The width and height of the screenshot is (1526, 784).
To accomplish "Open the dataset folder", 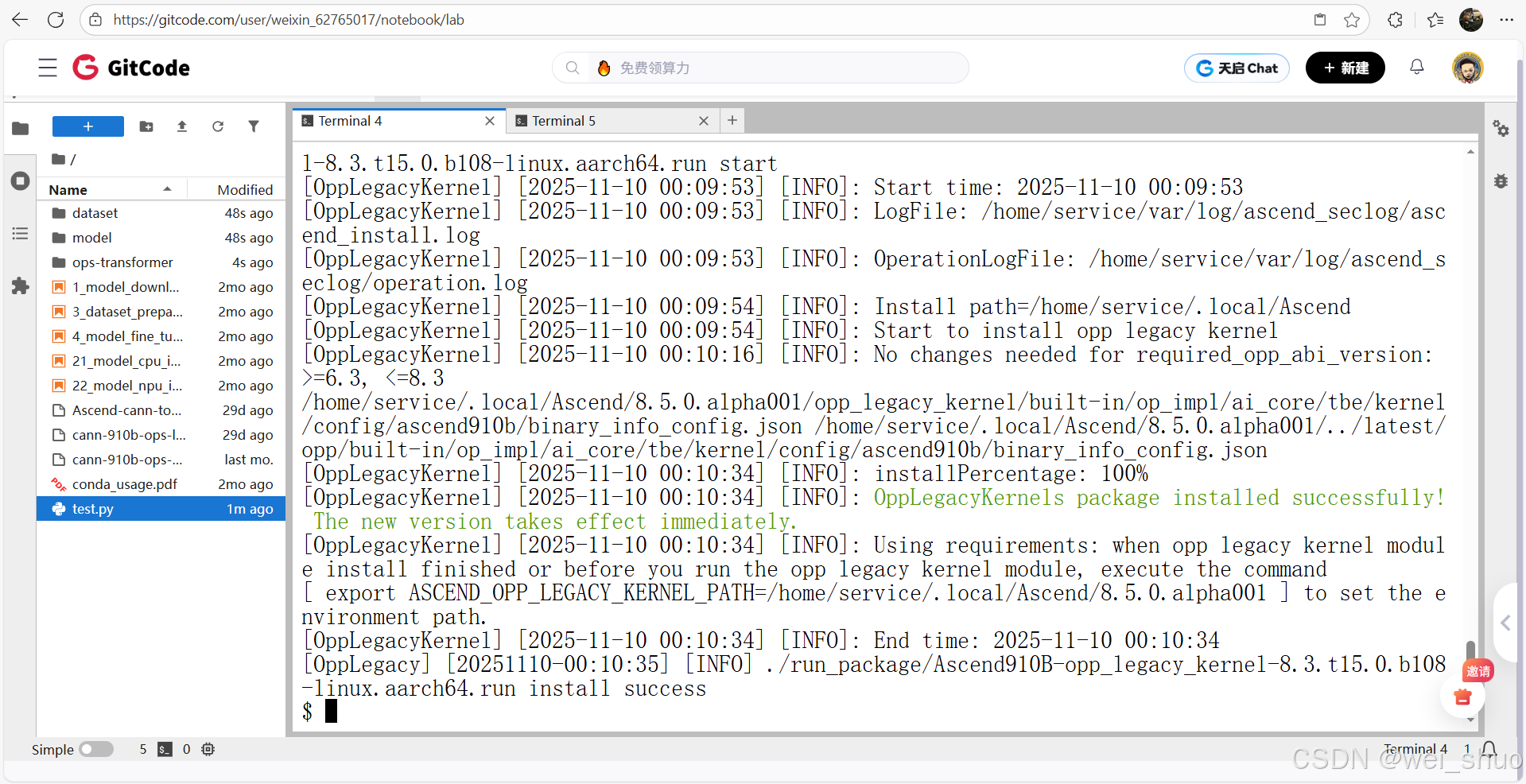I will click(161, 213).
